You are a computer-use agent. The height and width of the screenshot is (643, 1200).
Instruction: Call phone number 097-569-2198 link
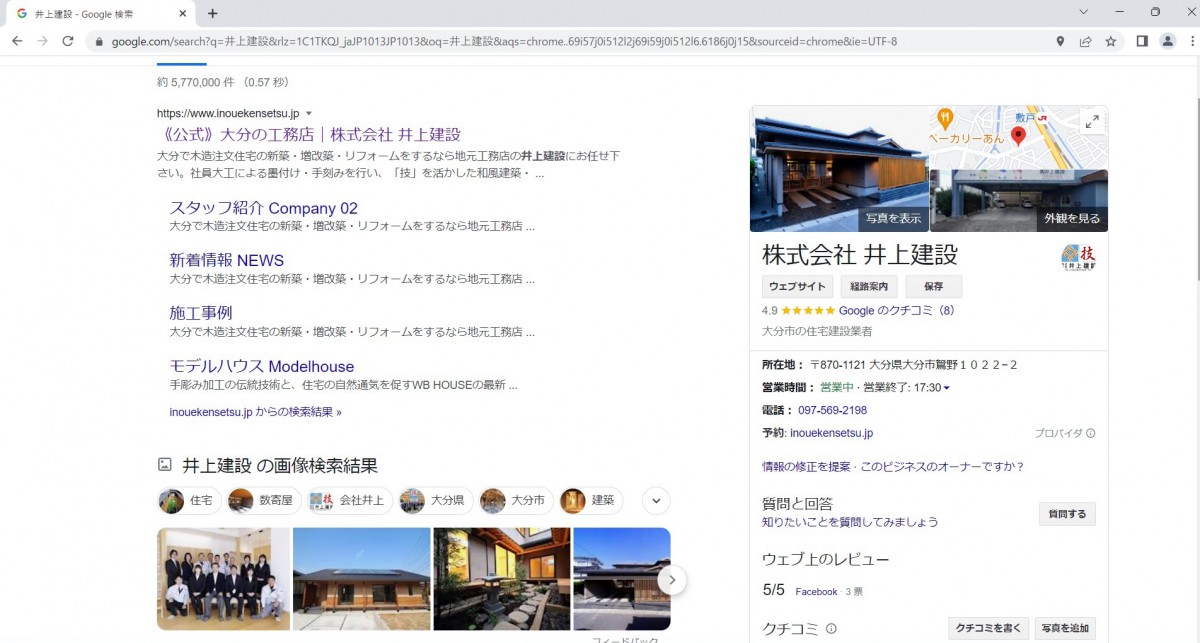pos(832,410)
